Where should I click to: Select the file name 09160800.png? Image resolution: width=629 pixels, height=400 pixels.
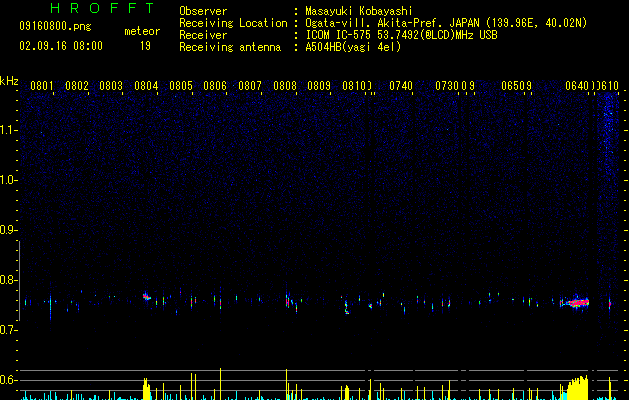click(x=55, y=27)
